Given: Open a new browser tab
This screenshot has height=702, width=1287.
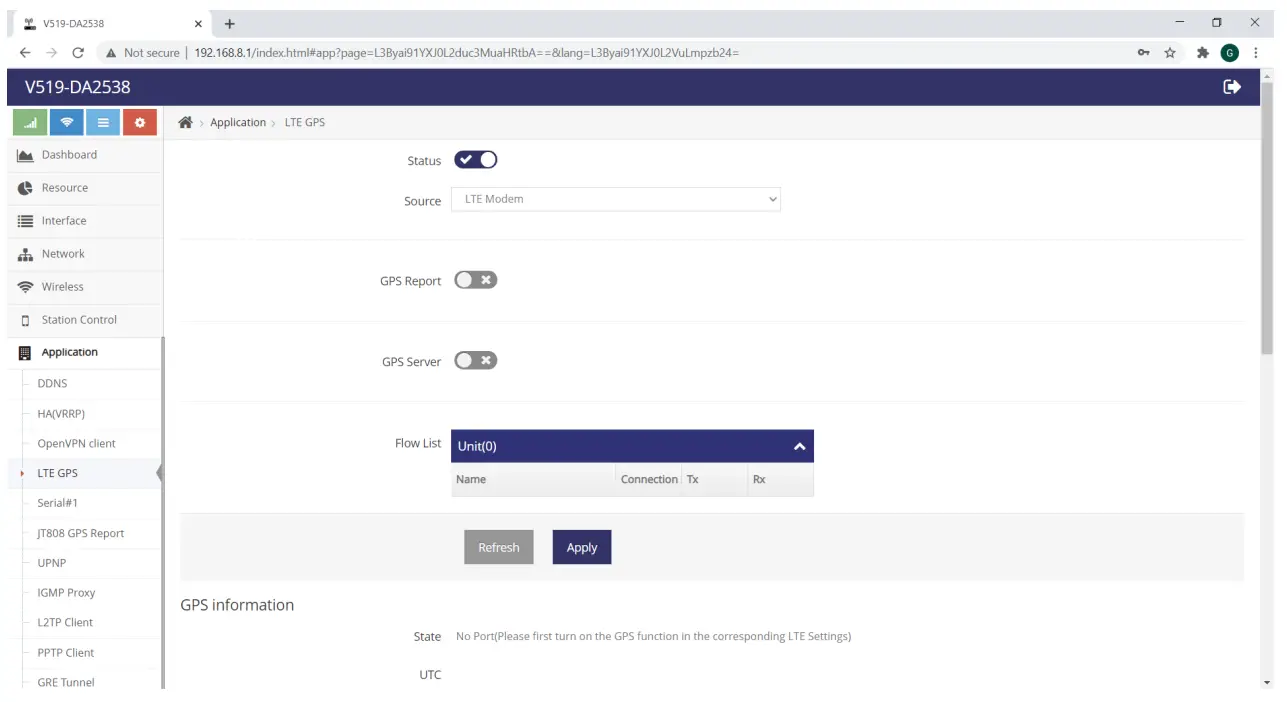Looking at the screenshot, I should tap(230, 23).
